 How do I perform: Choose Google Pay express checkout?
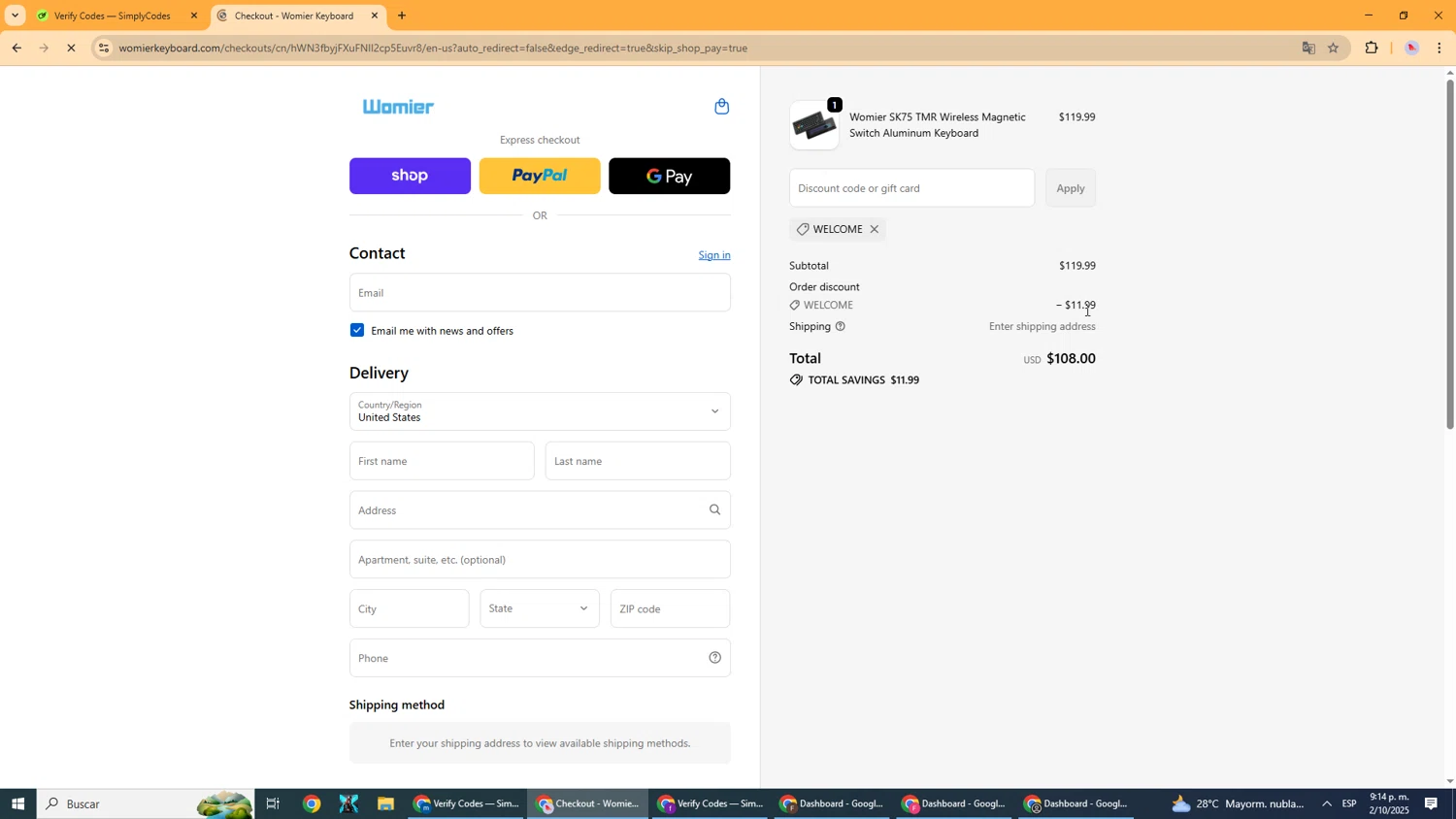[x=669, y=176]
